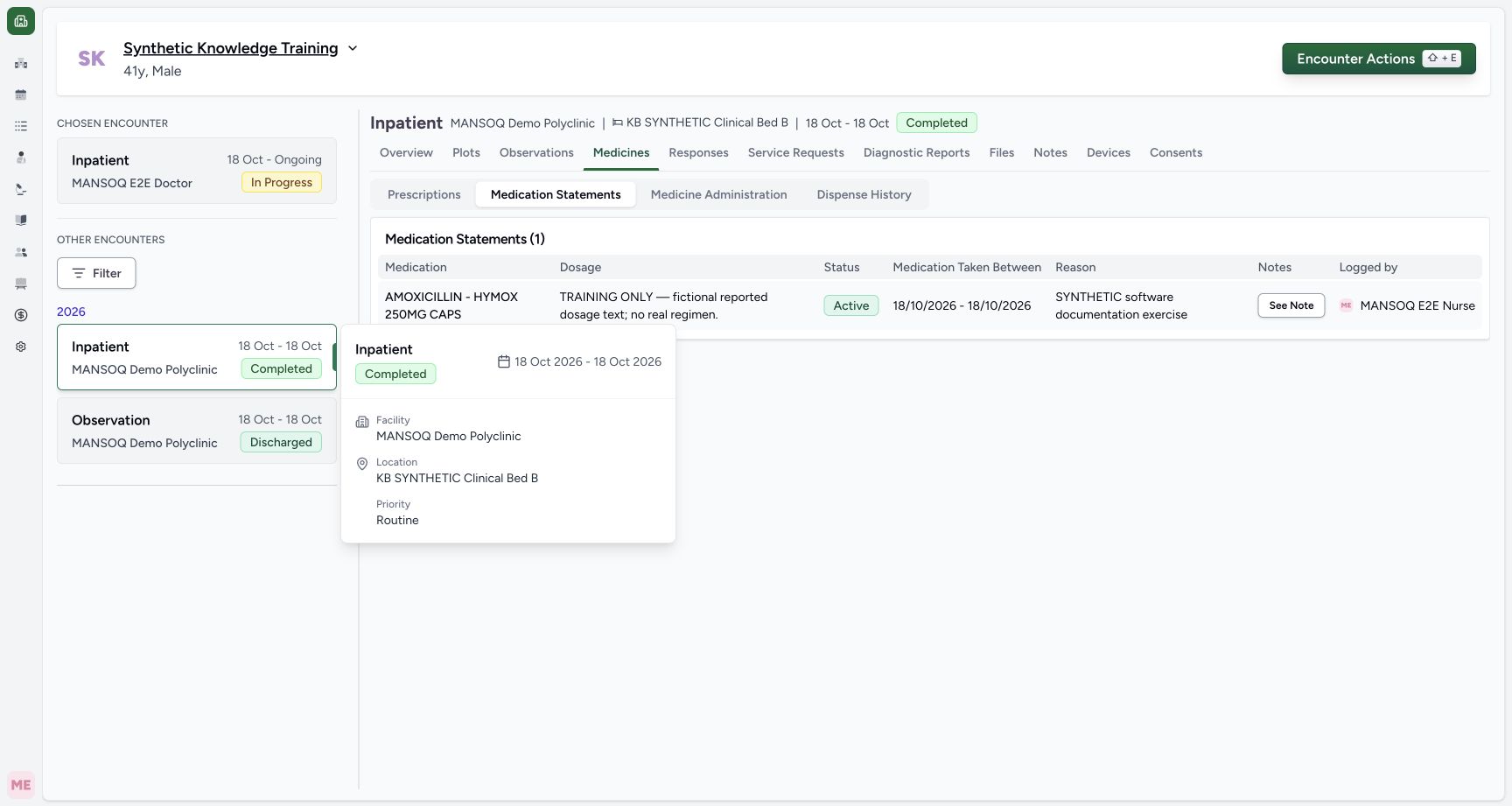Select the Medicines tab
This screenshot has height=806, width=1512.
[621, 152]
